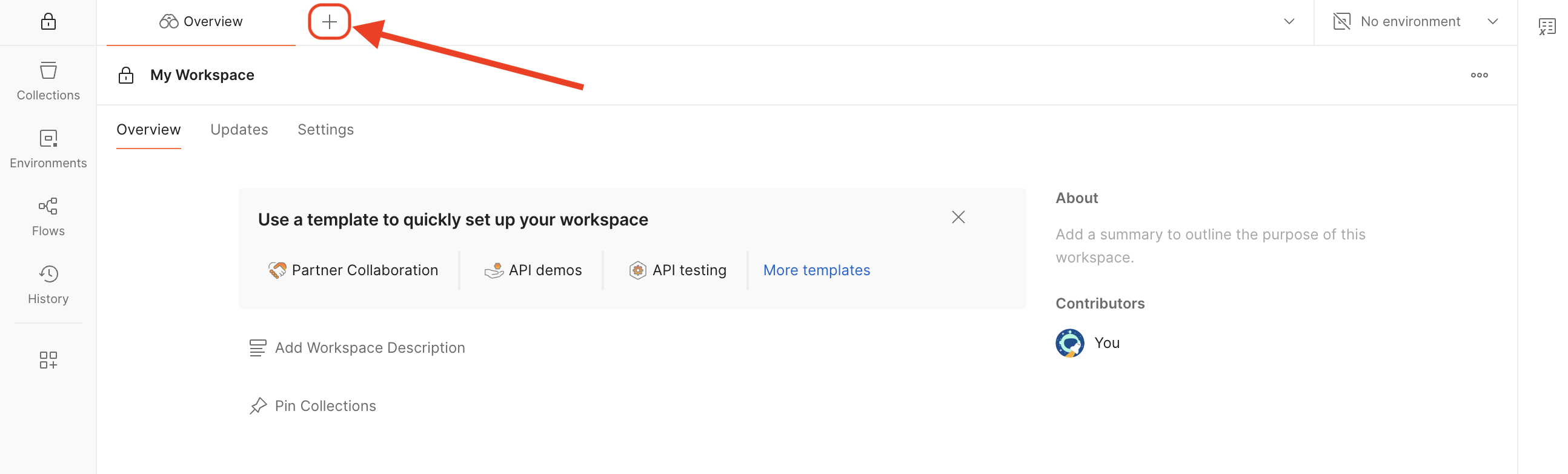
Task: Select the API testing template
Action: click(677, 270)
